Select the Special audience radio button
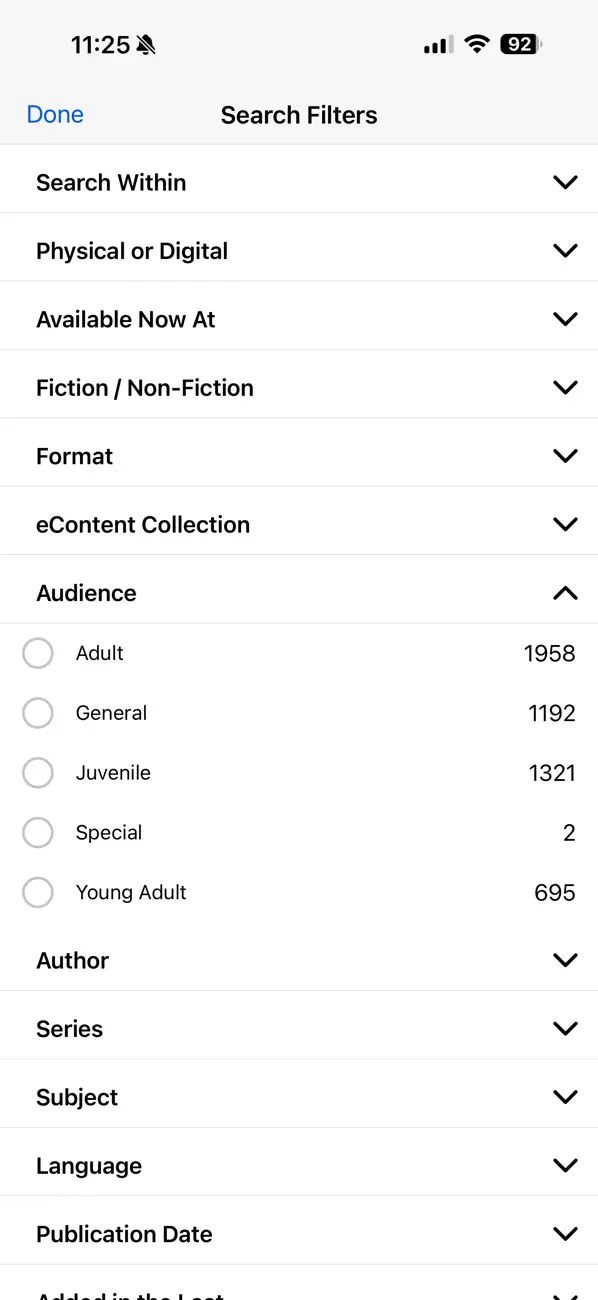Viewport: 598px width, 1300px height. tap(38, 833)
